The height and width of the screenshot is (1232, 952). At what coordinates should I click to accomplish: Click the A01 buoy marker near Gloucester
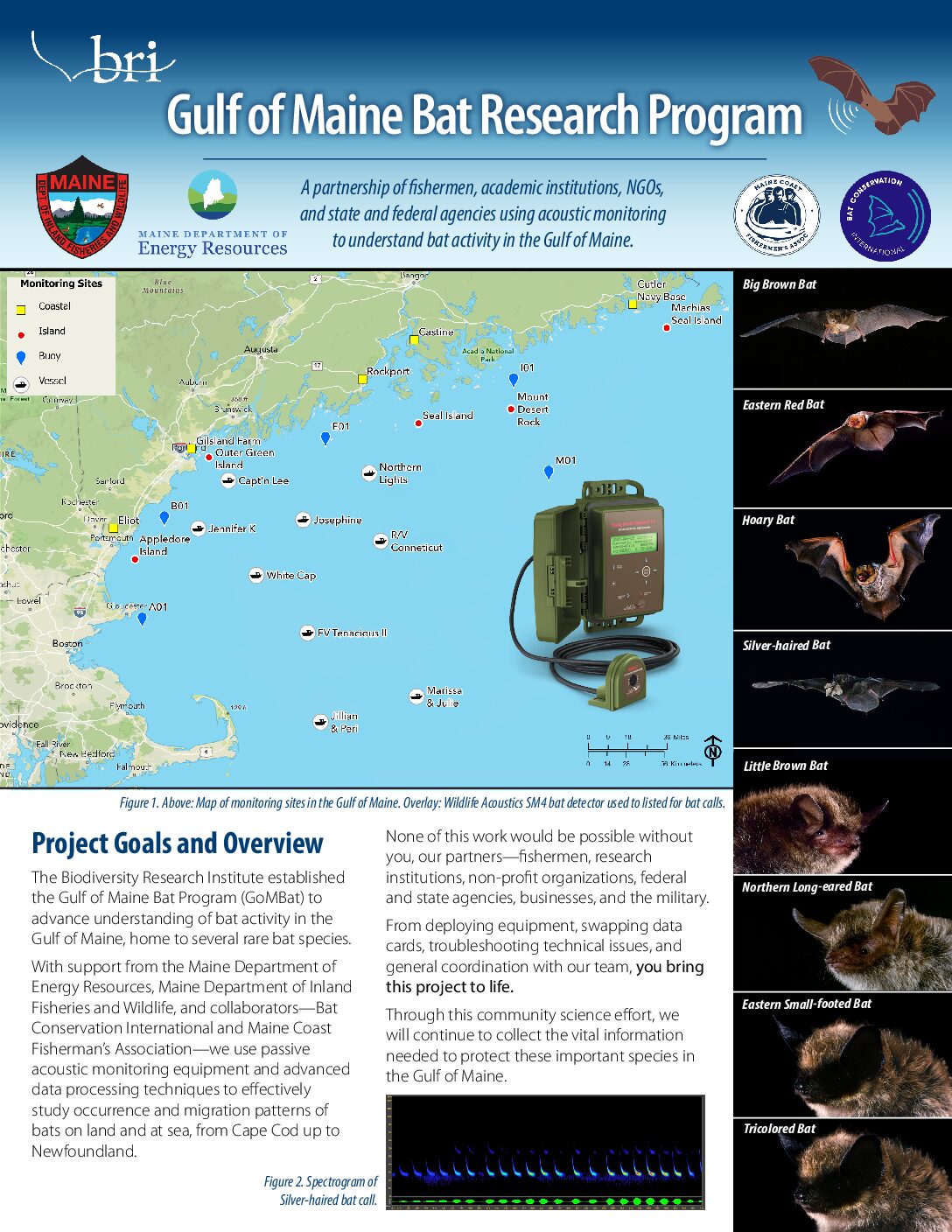coord(142,619)
